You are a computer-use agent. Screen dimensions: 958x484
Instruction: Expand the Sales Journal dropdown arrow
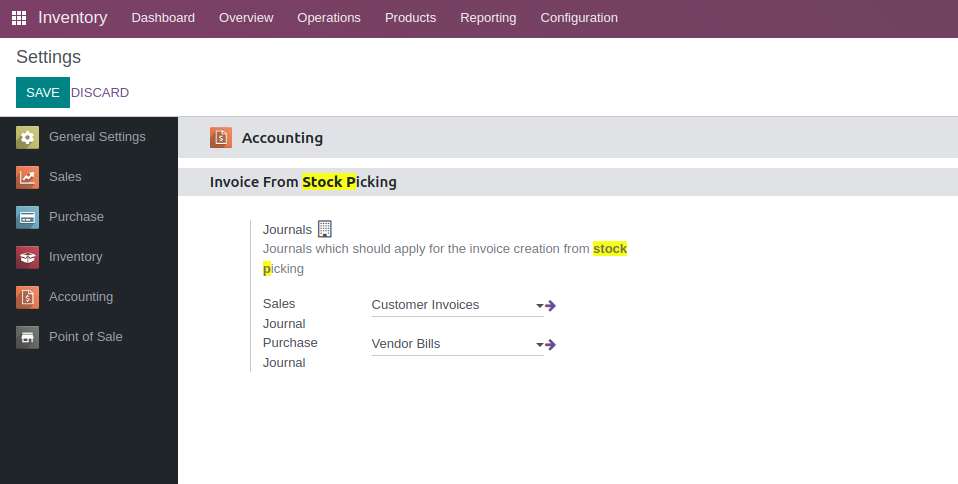(x=540, y=306)
